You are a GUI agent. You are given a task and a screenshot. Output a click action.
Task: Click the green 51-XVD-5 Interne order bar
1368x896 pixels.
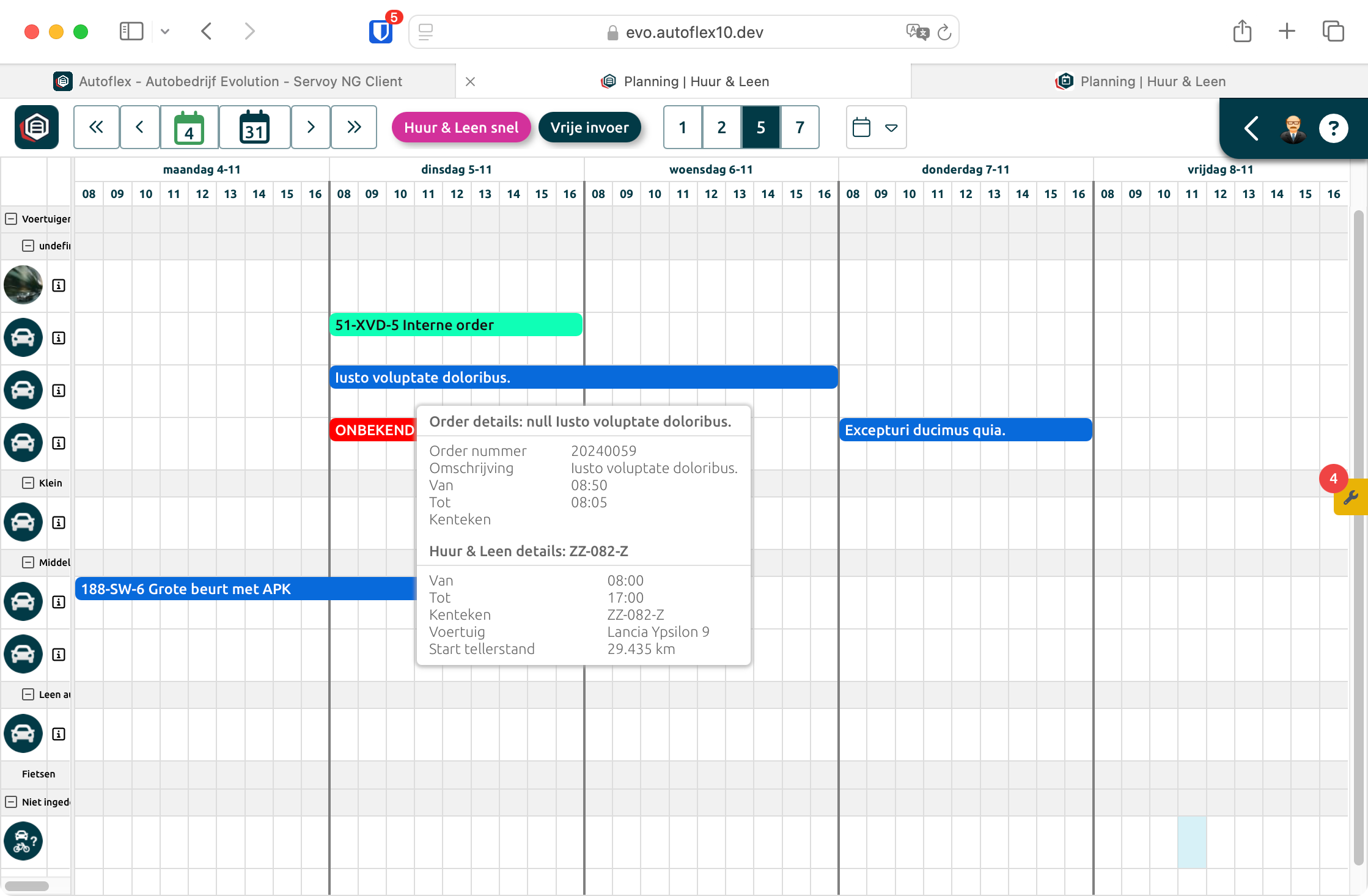455,325
